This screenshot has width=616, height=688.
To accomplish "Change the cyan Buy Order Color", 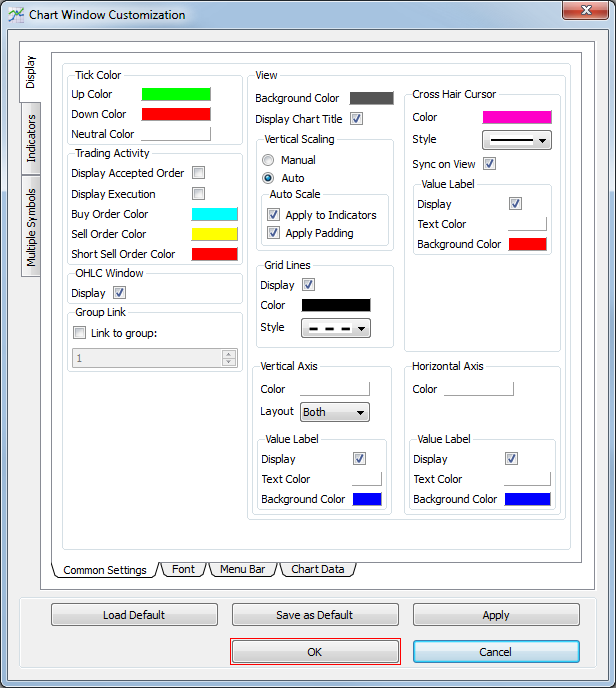I will 214,214.
